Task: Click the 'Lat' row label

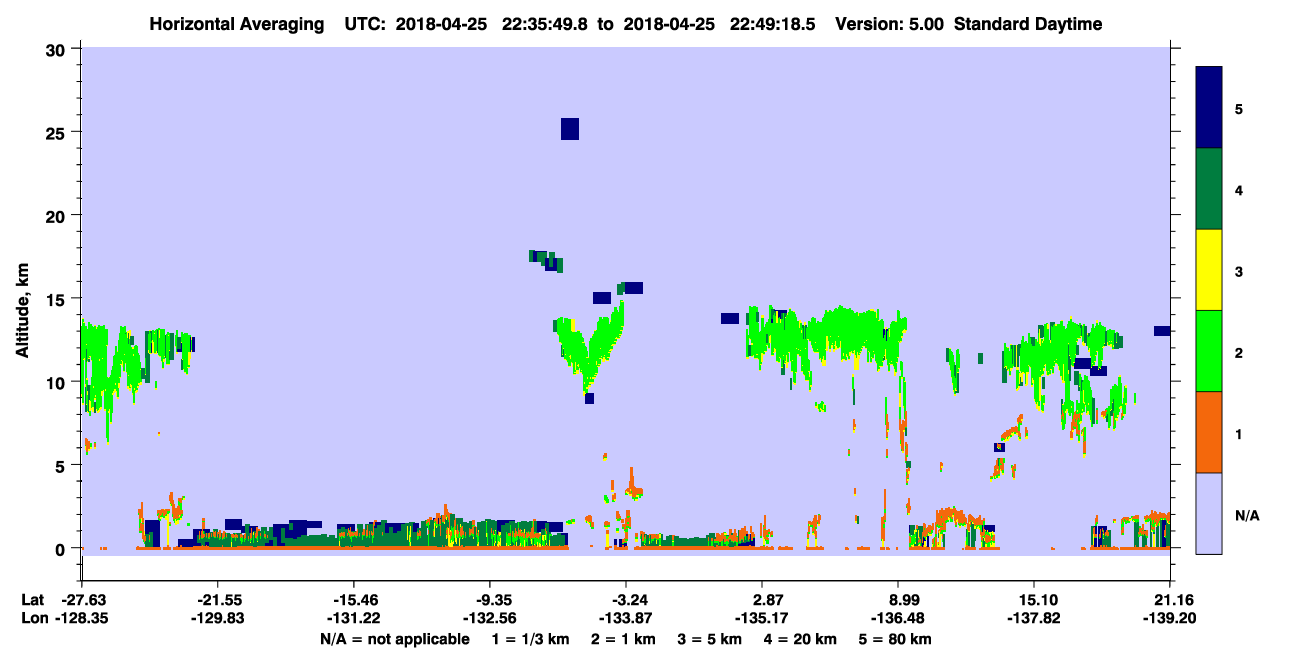Action: coord(33,600)
